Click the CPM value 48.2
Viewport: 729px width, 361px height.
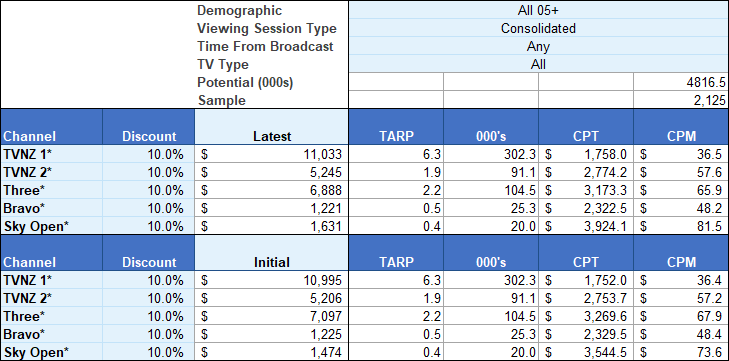click(x=681, y=208)
